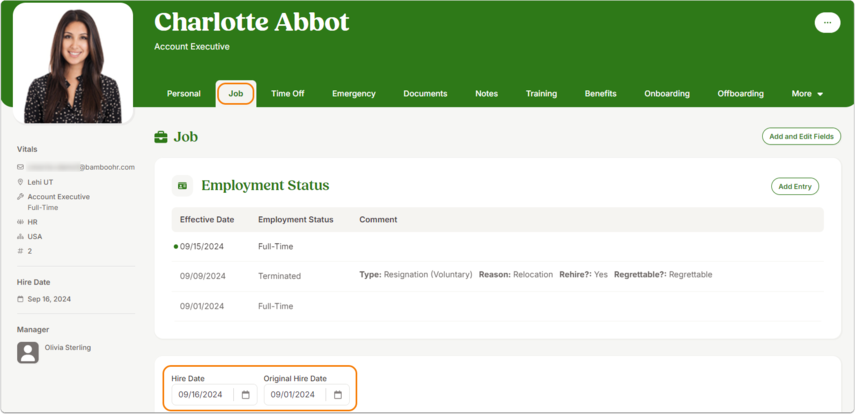
Task: Open the Onboarding tab
Action: click(x=667, y=94)
